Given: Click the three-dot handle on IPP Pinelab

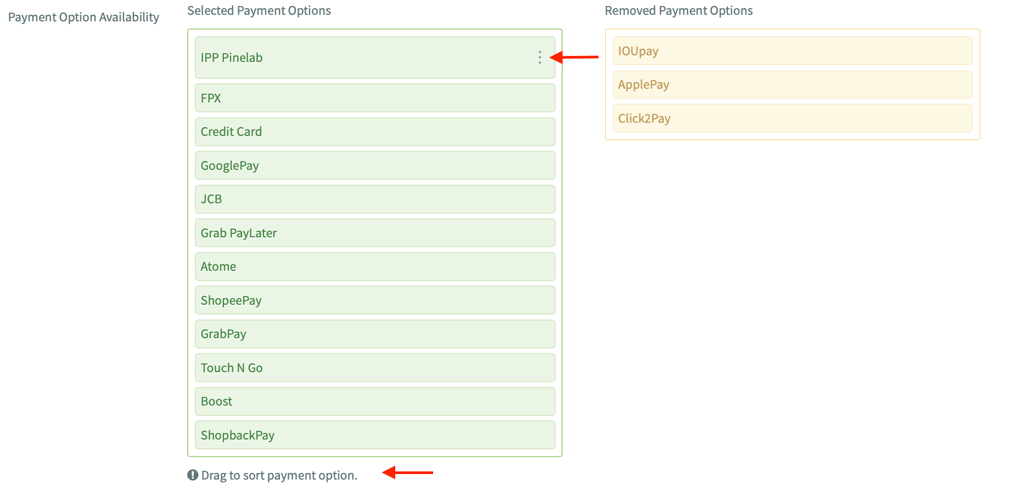Looking at the screenshot, I should pos(540,58).
